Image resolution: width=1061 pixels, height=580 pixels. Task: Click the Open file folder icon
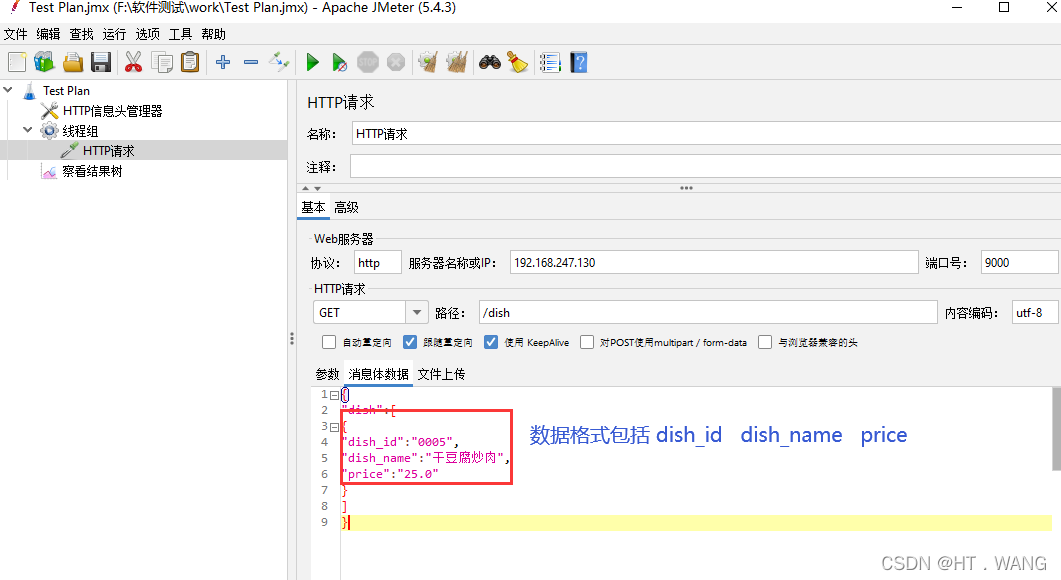click(x=73, y=62)
